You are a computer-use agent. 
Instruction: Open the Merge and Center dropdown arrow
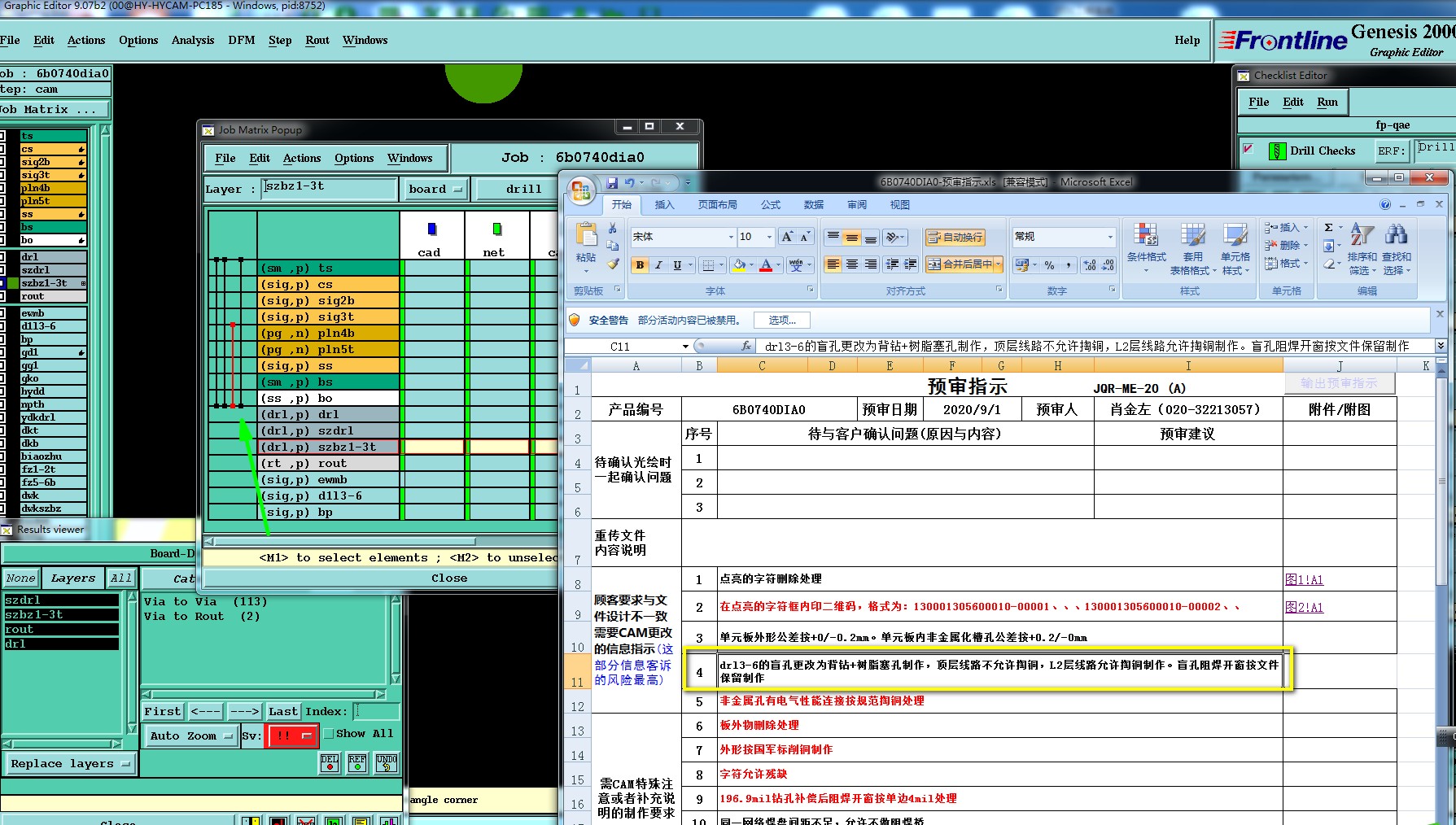(x=999, y=264)
